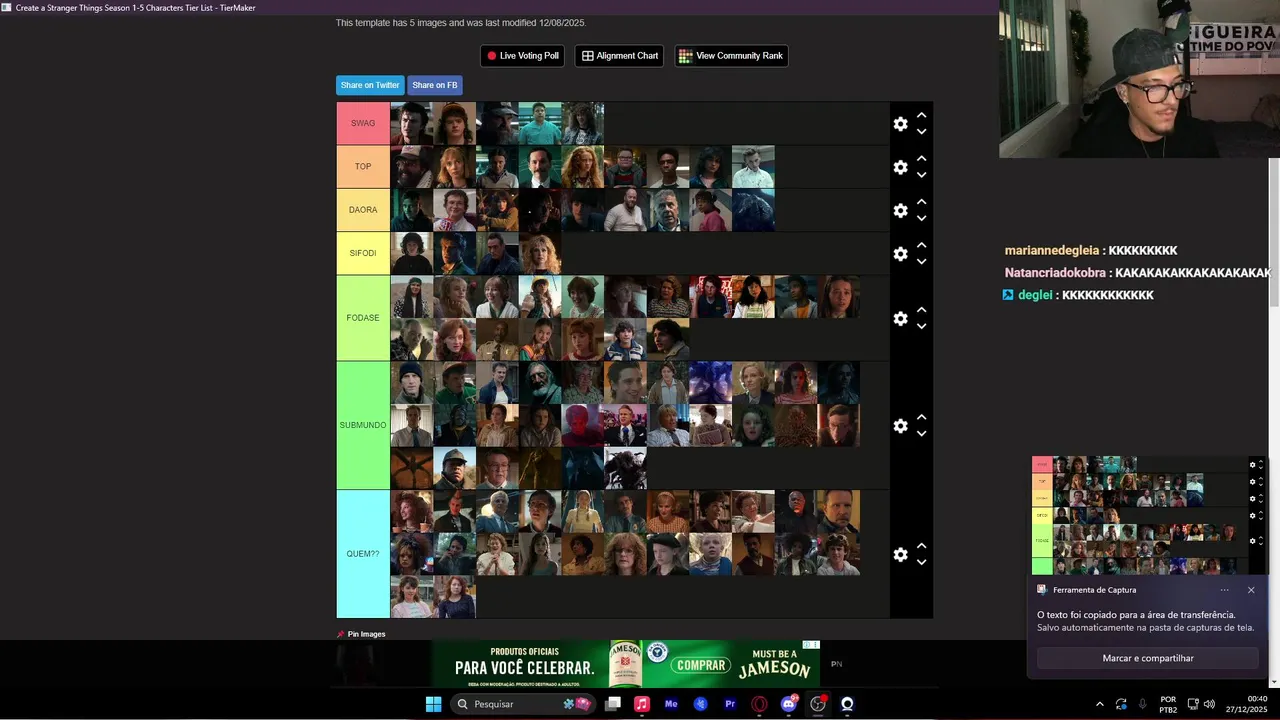Move the QUEM?? tier down
This screenshot has width=1280, height=720.
coord(922,562)
